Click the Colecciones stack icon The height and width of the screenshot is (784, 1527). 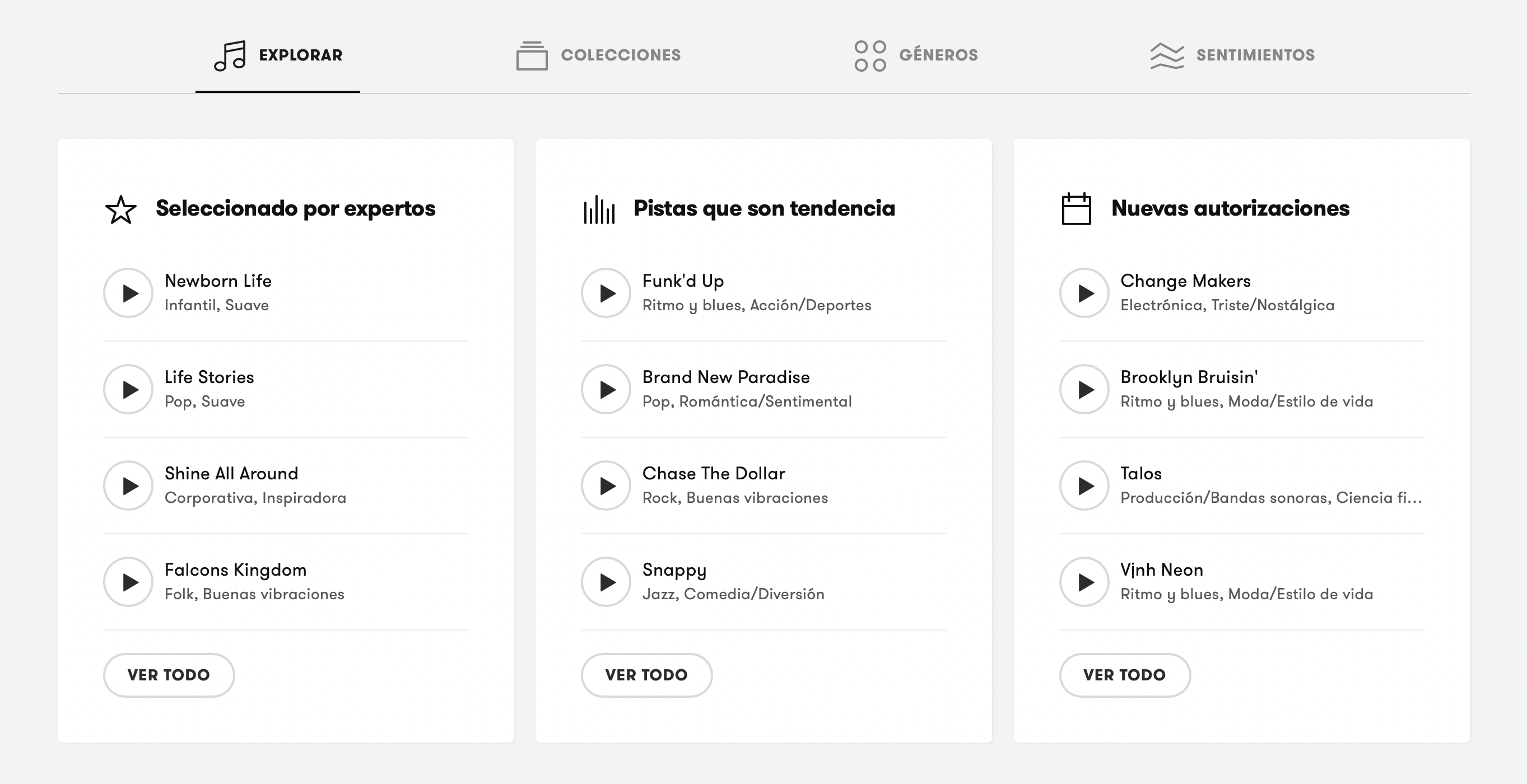(x=532, y=55)
